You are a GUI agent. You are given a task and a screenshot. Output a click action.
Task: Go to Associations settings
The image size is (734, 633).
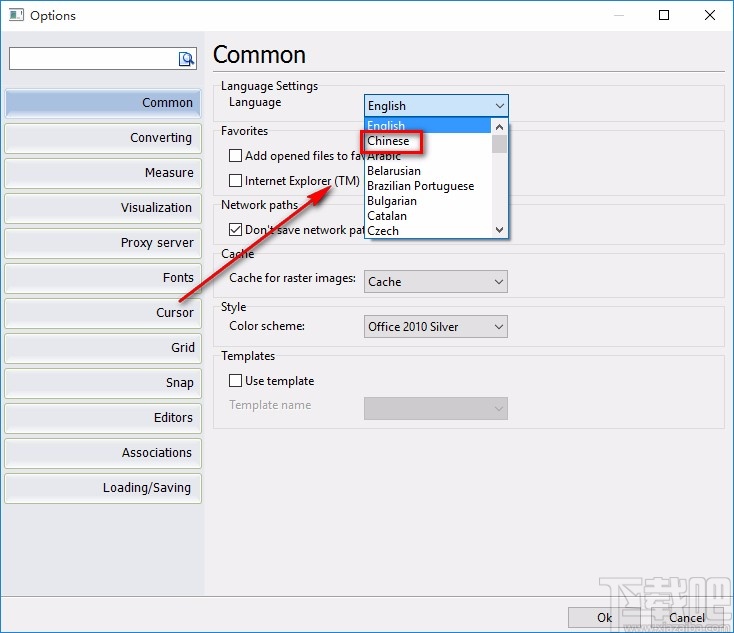(x=103, y=453)
